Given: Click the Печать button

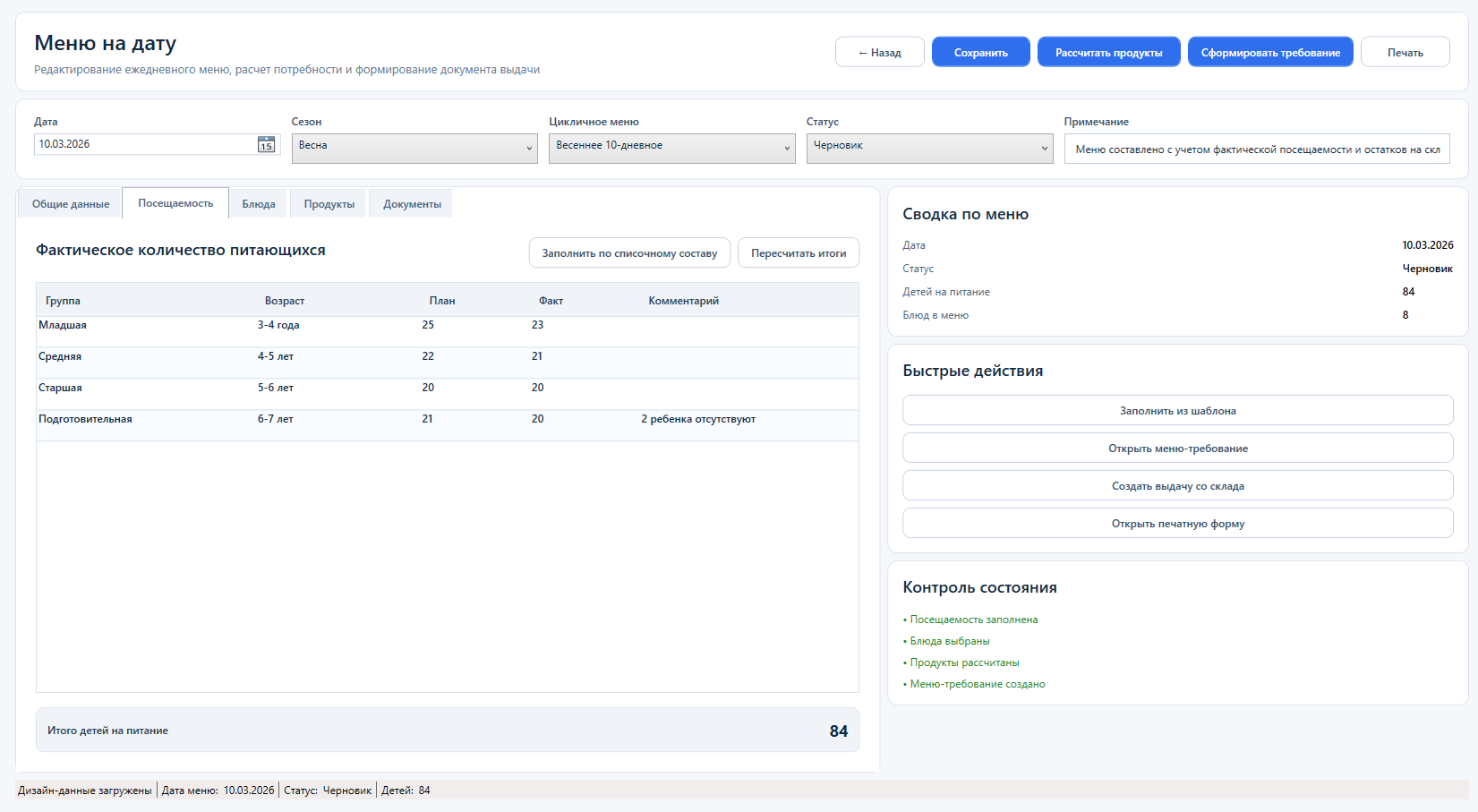Looking at the screenshot, I should point(1405,53).
